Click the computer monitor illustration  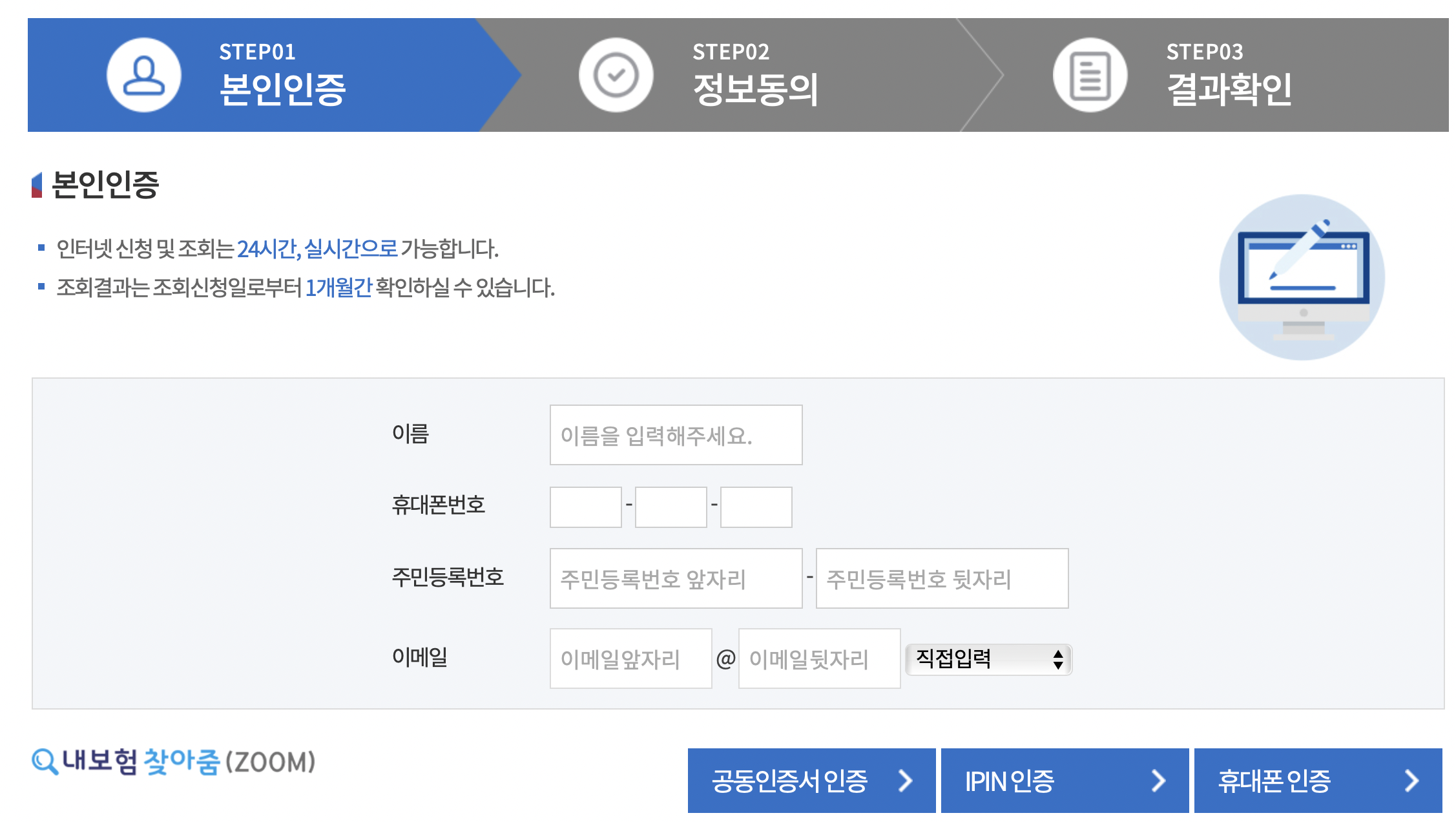pos(1302,278)
